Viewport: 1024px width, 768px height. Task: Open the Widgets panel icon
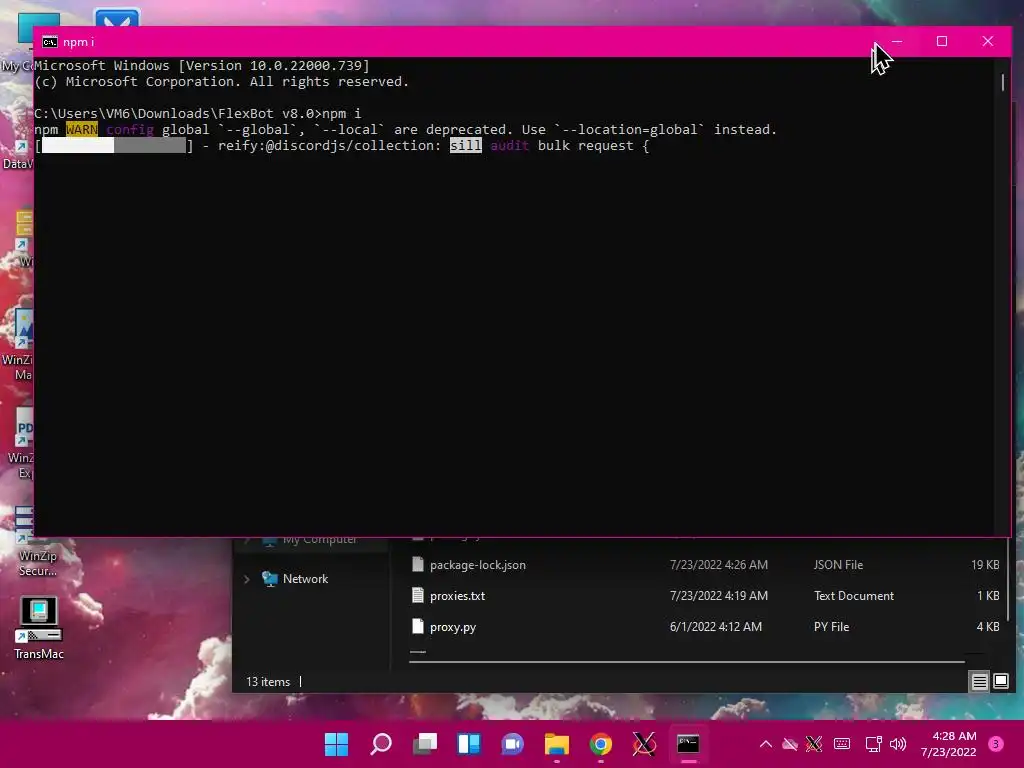click(x=469, y=744)
